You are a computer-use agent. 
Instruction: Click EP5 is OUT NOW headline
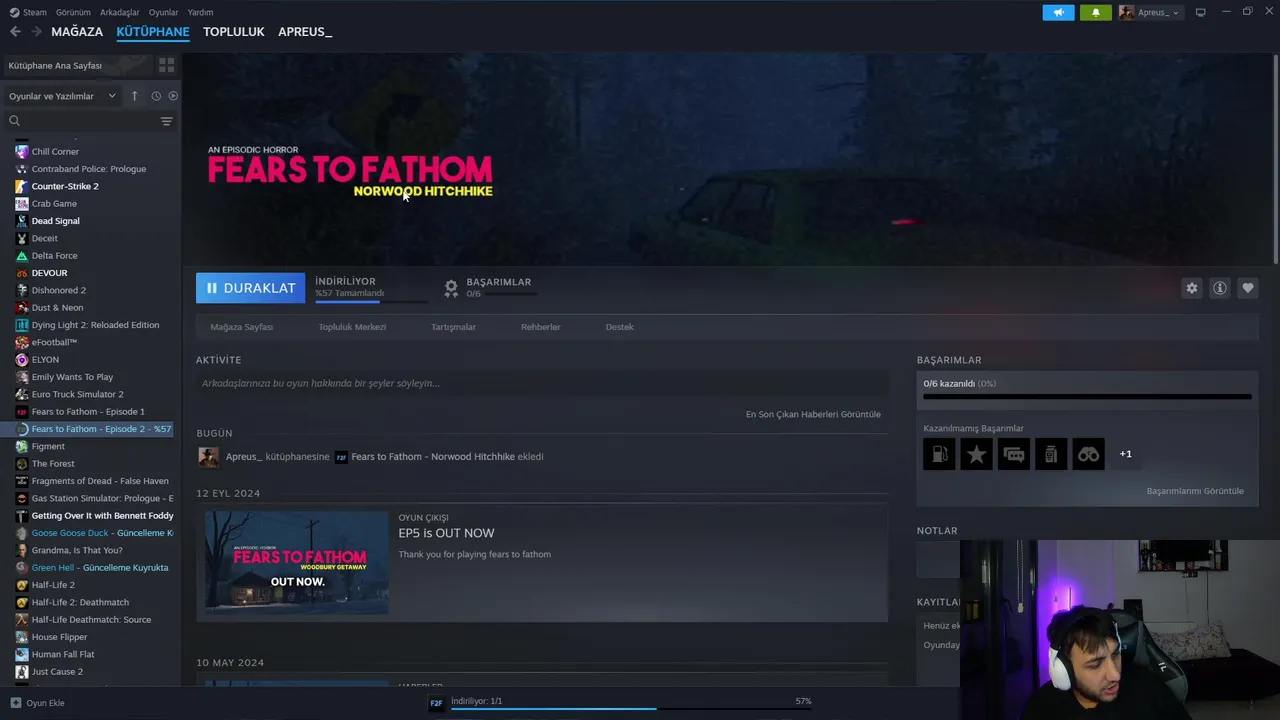point(446,533)
